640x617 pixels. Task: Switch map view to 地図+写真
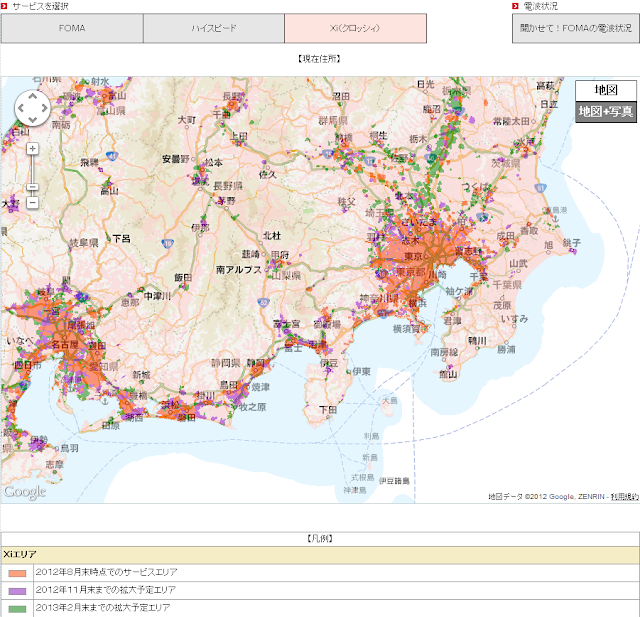(x=606, y=111)
